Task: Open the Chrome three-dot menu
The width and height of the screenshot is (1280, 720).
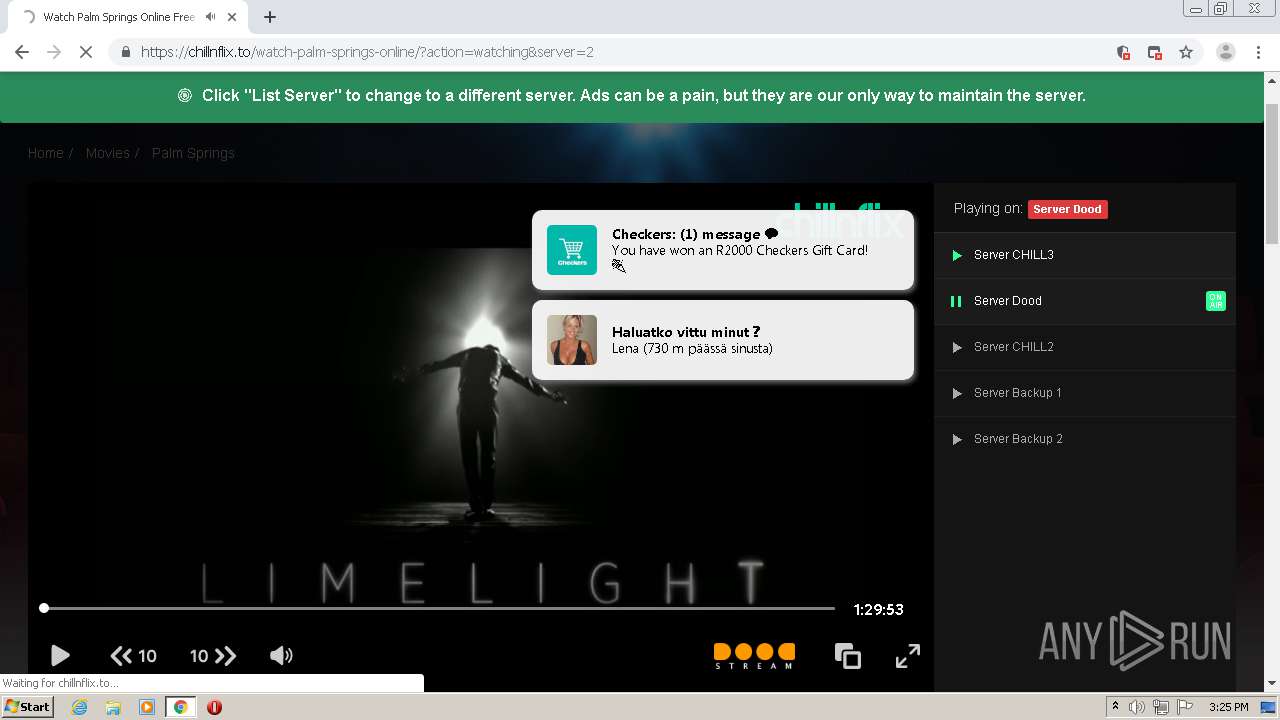Action: coord(1259,52)
